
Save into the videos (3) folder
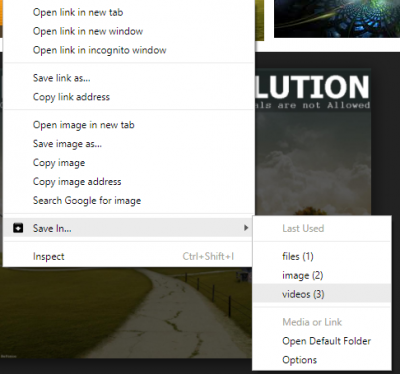coord(322,294)
